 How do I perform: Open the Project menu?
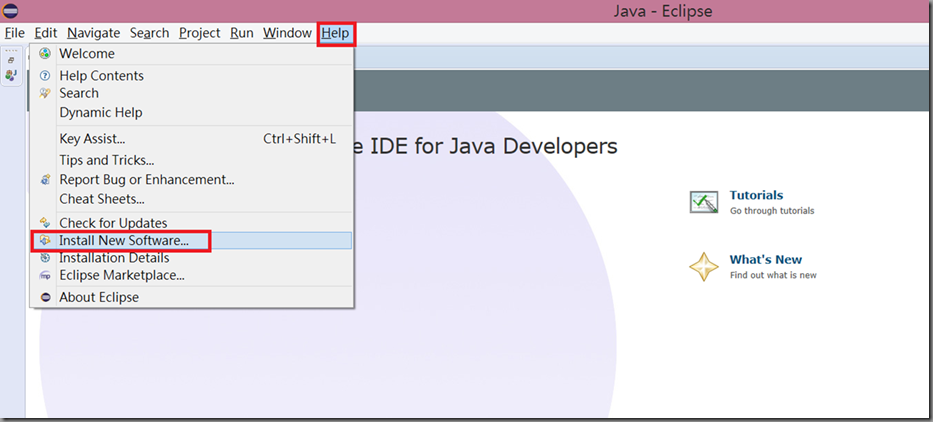pyautogui.click(x=200, y=33)
